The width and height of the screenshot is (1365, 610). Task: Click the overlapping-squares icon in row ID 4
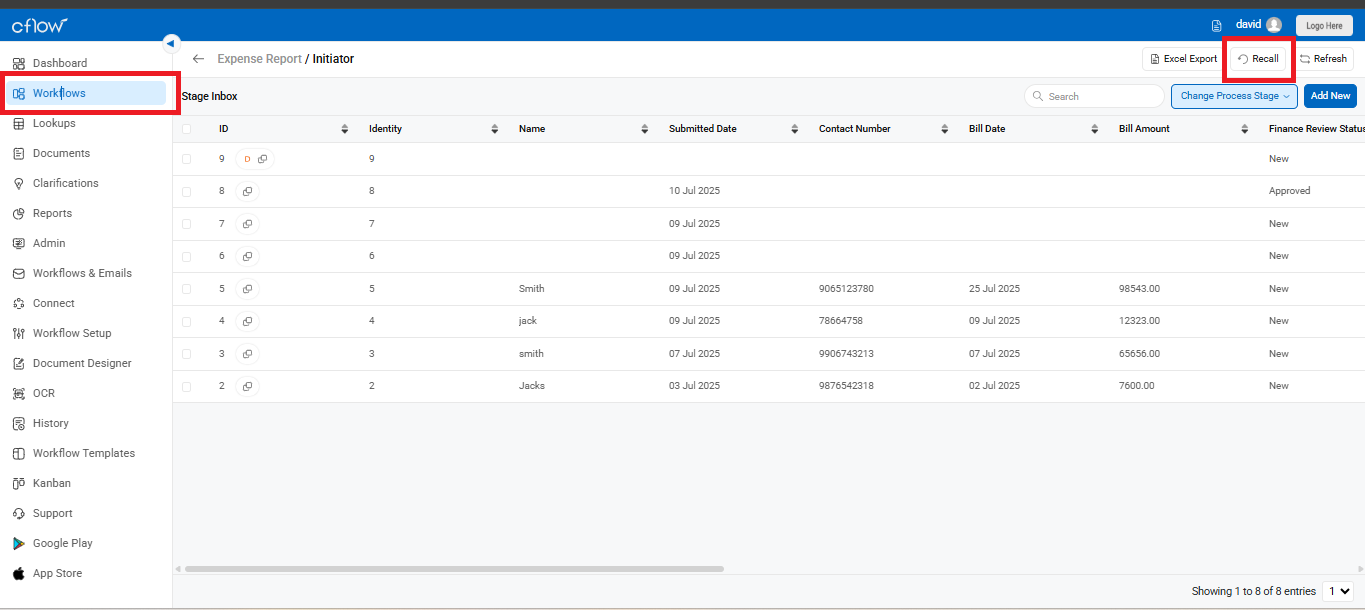[247, 321]
